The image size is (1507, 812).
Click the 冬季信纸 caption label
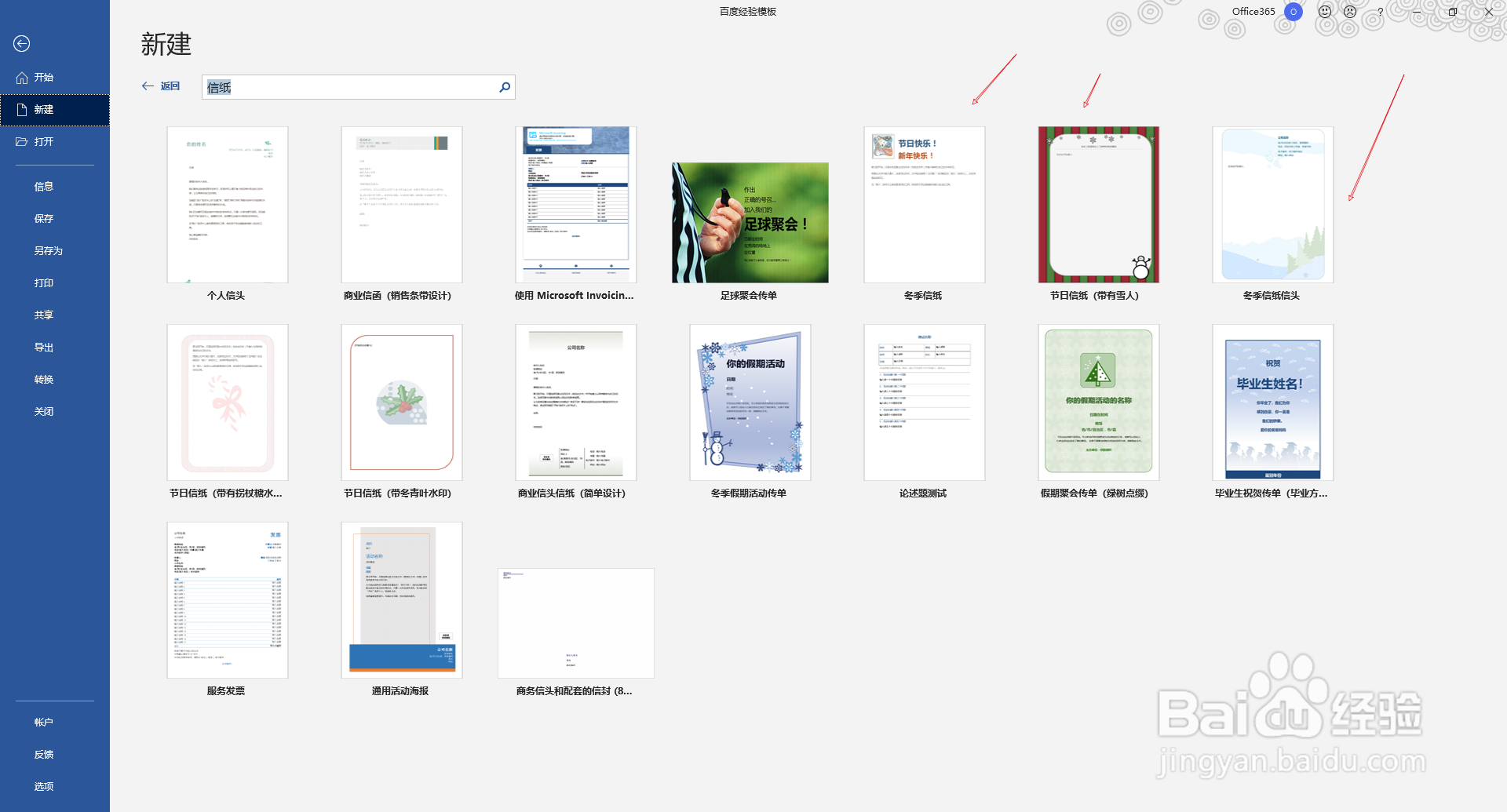923,296
